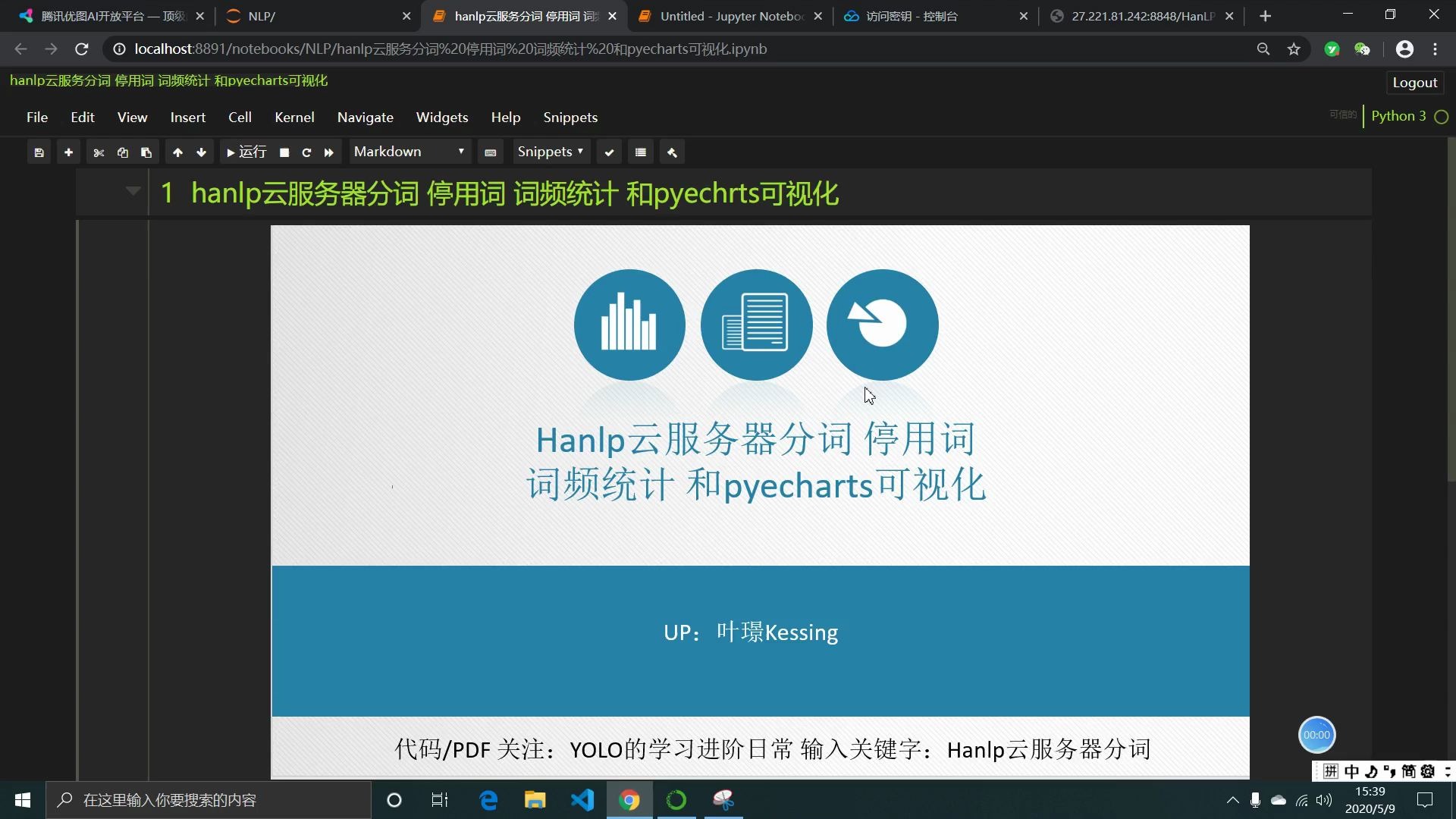Click the Windows taskbar search box
Image resolution: width=1456 pixels, height=819 pixels.
[209, 800]
